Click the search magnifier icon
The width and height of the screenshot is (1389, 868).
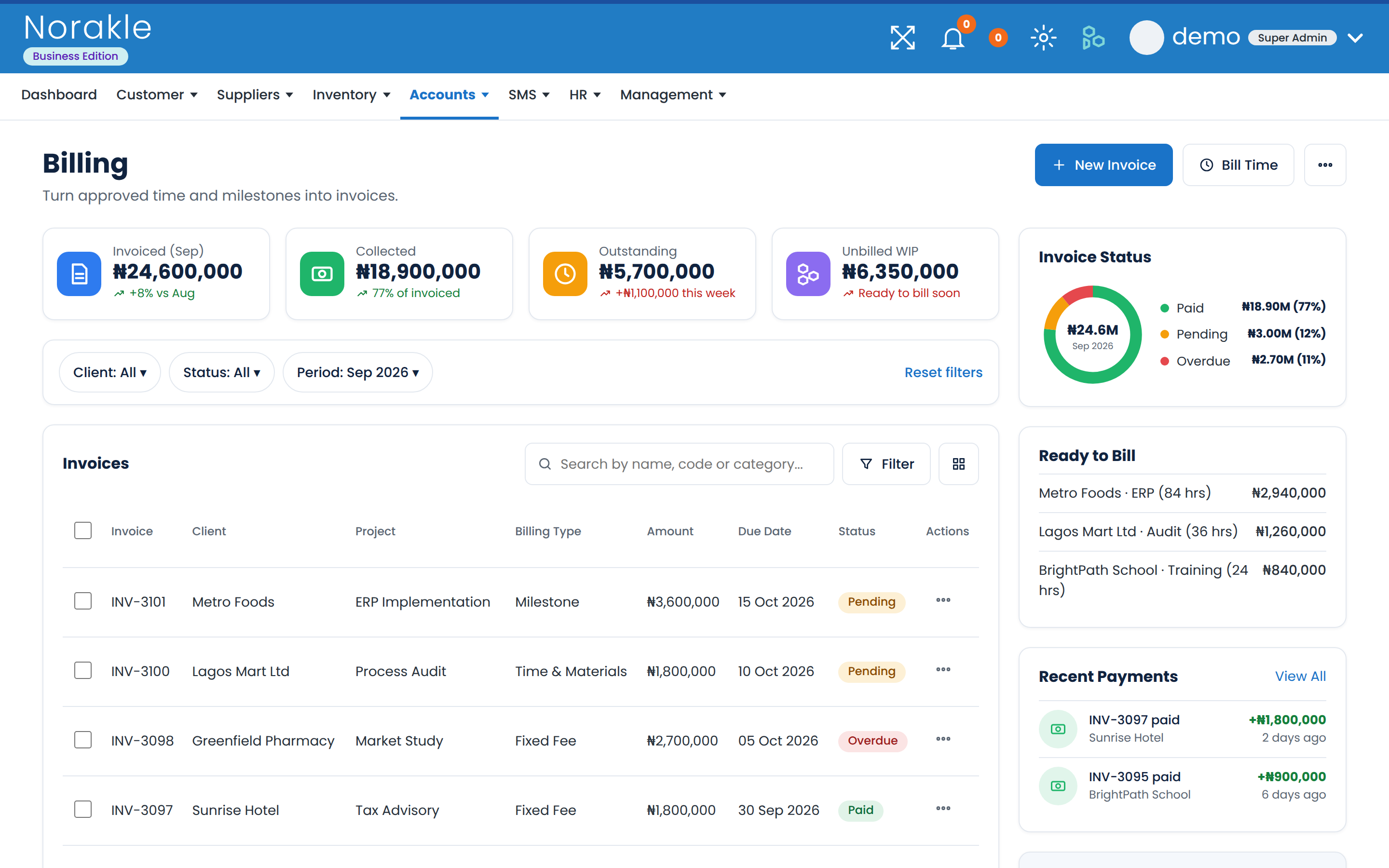[x=545, y=464]
